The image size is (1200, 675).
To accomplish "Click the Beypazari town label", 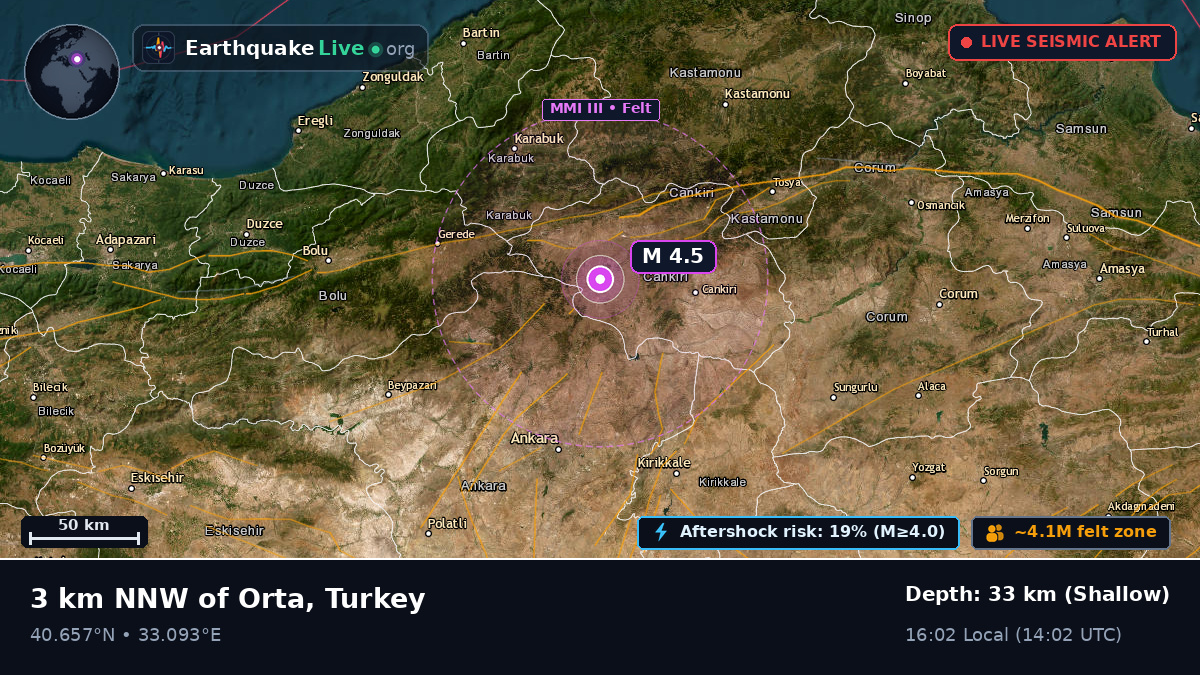I will (412, 385).
